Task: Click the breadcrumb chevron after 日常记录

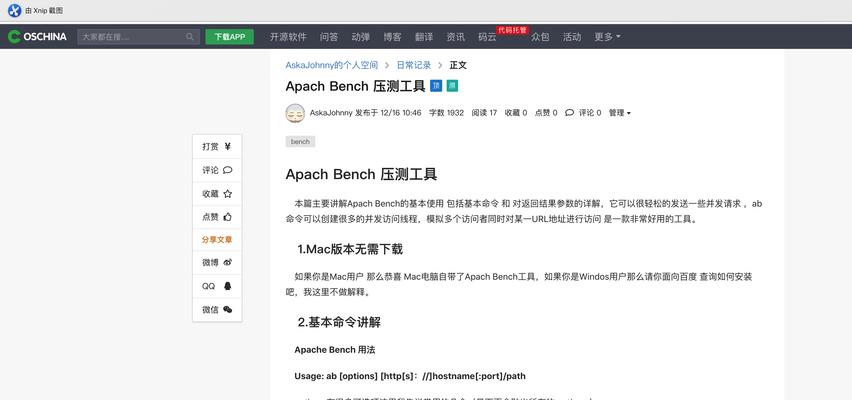Action: click(440, 65)
